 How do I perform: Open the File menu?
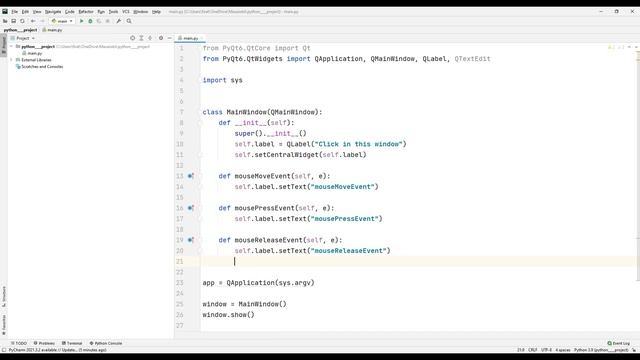click(x=15, y=12)
